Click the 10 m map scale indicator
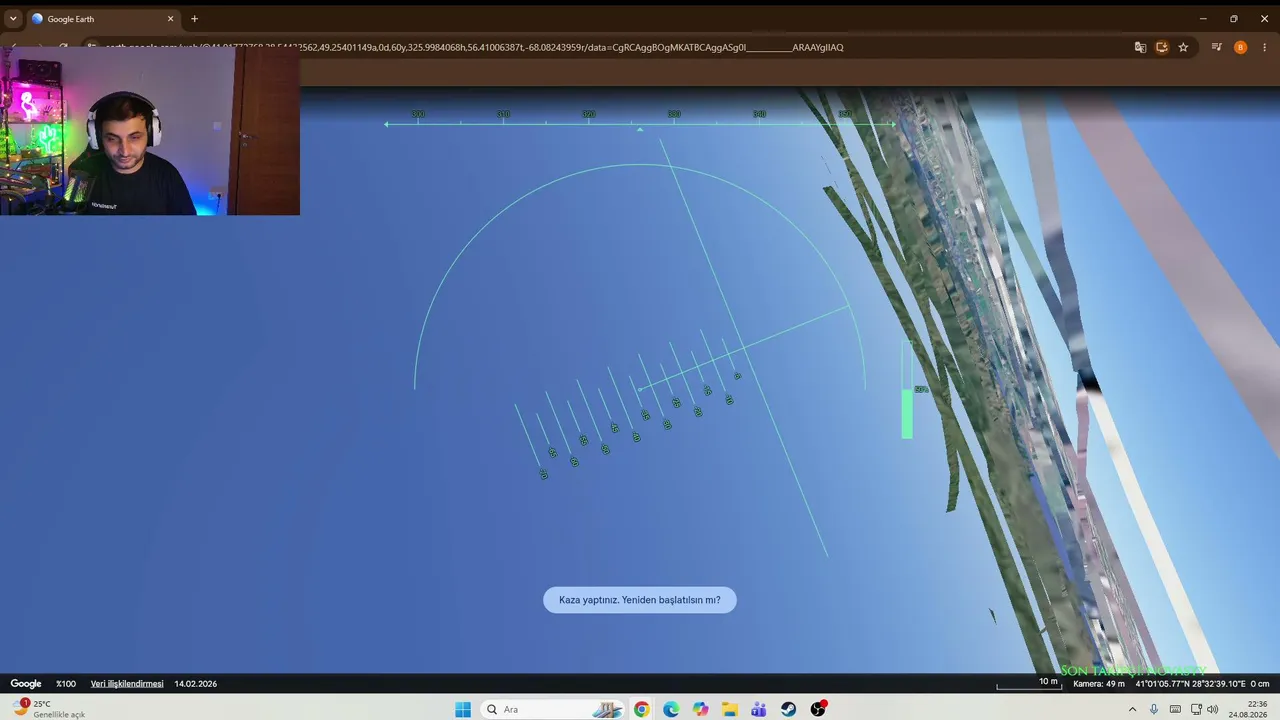Screen dimensions: 1280x720 point(1029,683)
